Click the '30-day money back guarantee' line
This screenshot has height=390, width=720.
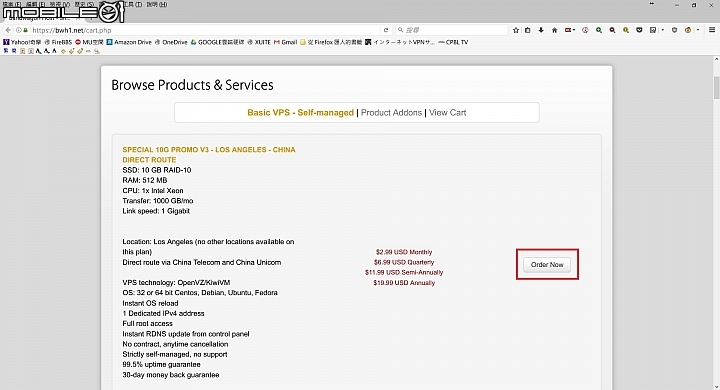(170, 375)
